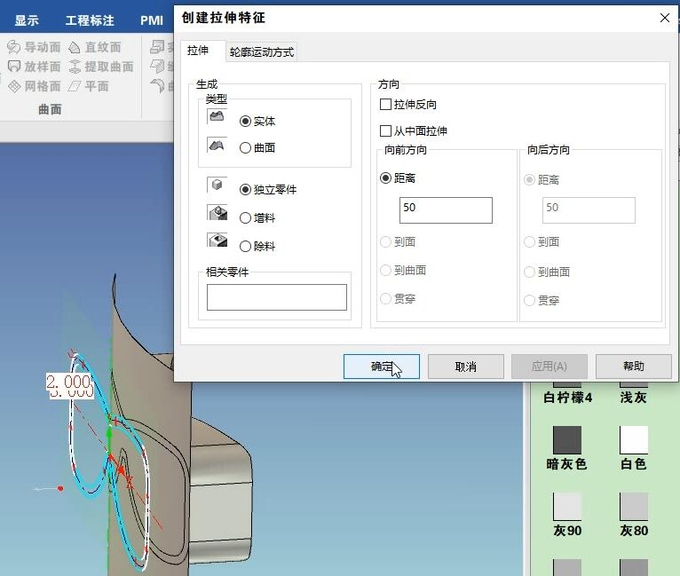
Task: Choose the 提取曲面 extract surface tool
Action: 101,66
